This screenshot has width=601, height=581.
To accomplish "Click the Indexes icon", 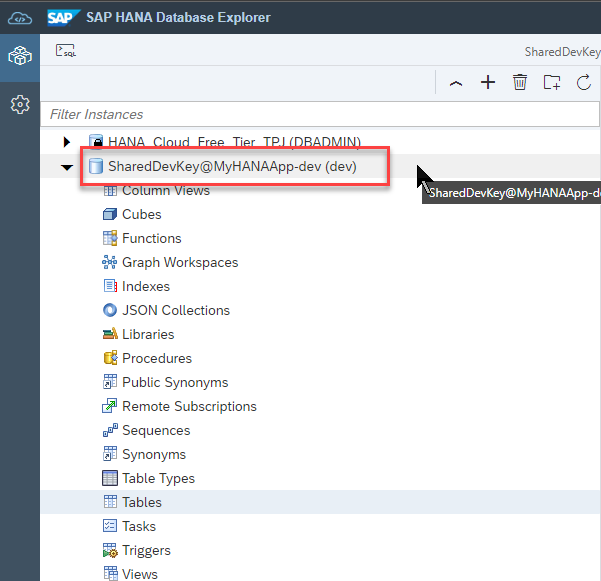I will [110, 286].
